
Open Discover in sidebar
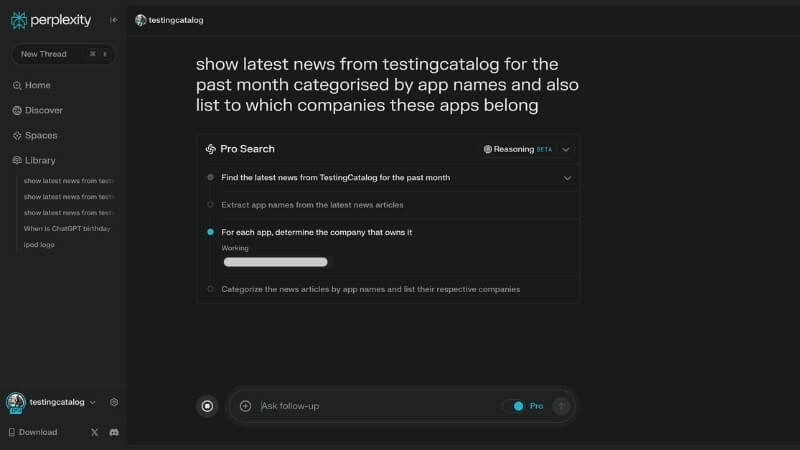pyautogui.click(x=43, y=110)
